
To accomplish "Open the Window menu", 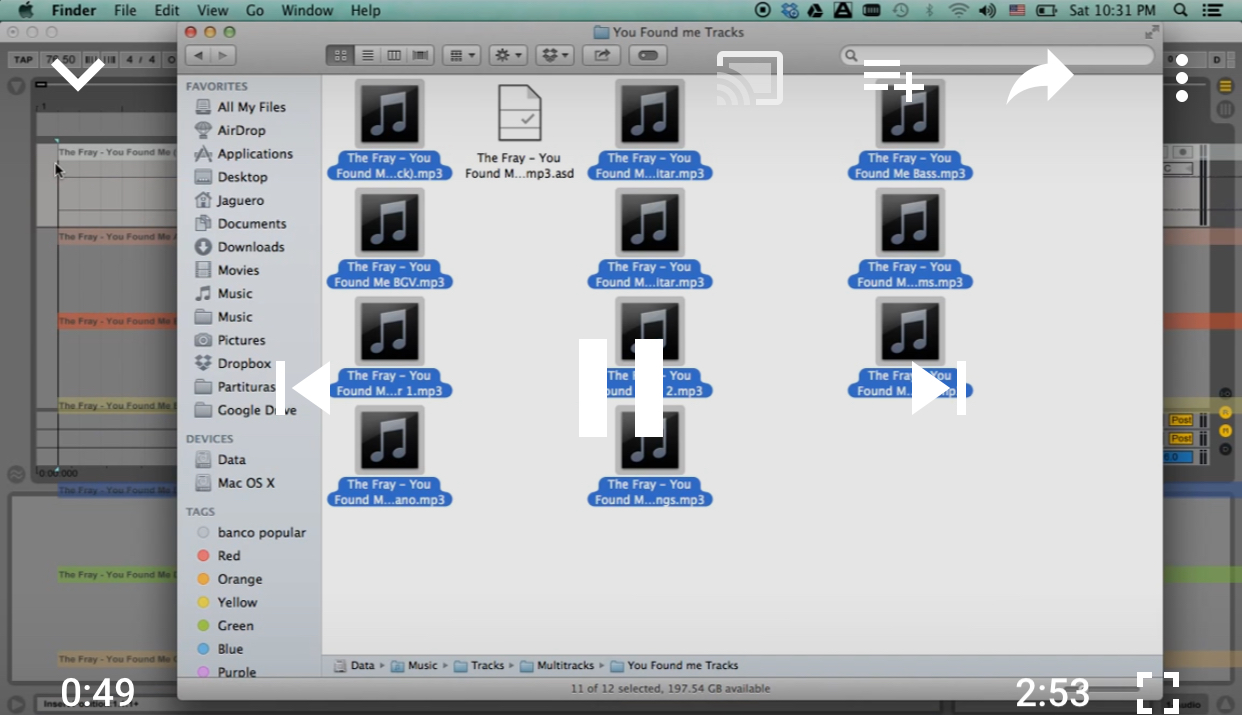I will tap(307, 10).
